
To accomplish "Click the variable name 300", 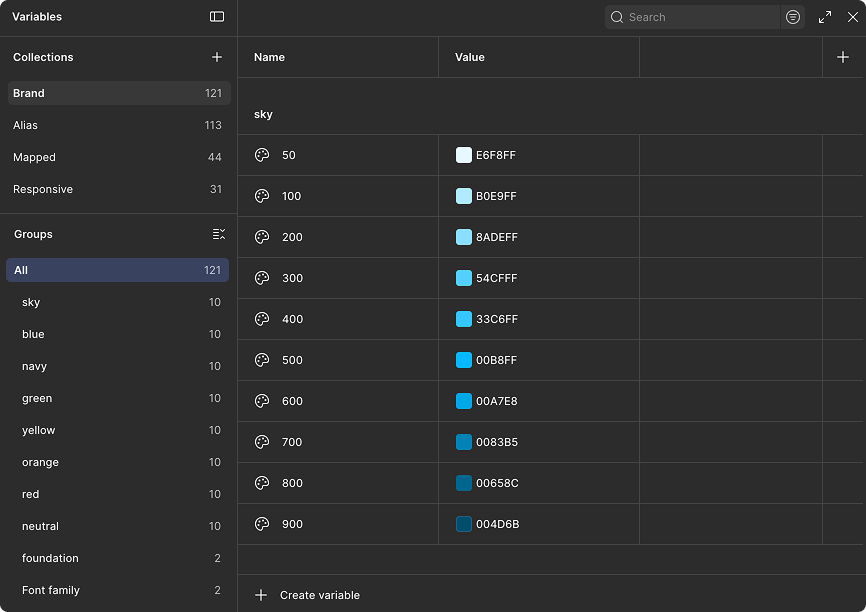I will pyautogui.click(x=293, y=278).
